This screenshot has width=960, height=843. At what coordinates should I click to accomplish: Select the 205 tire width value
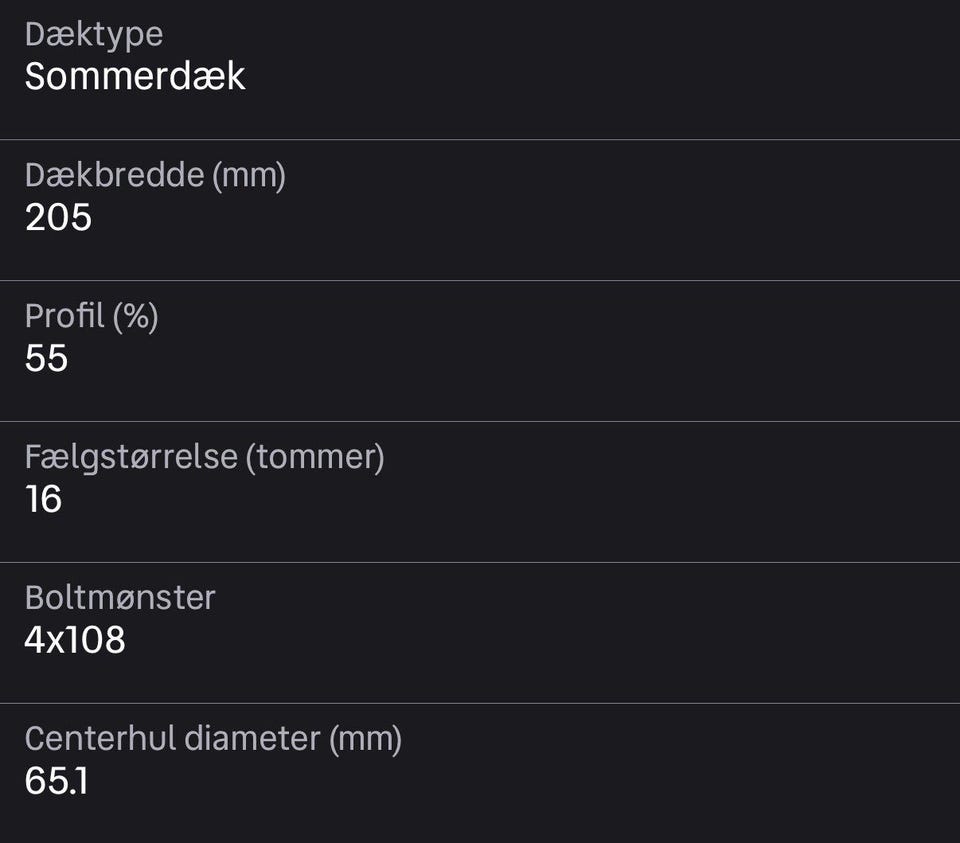coord(58,218)
